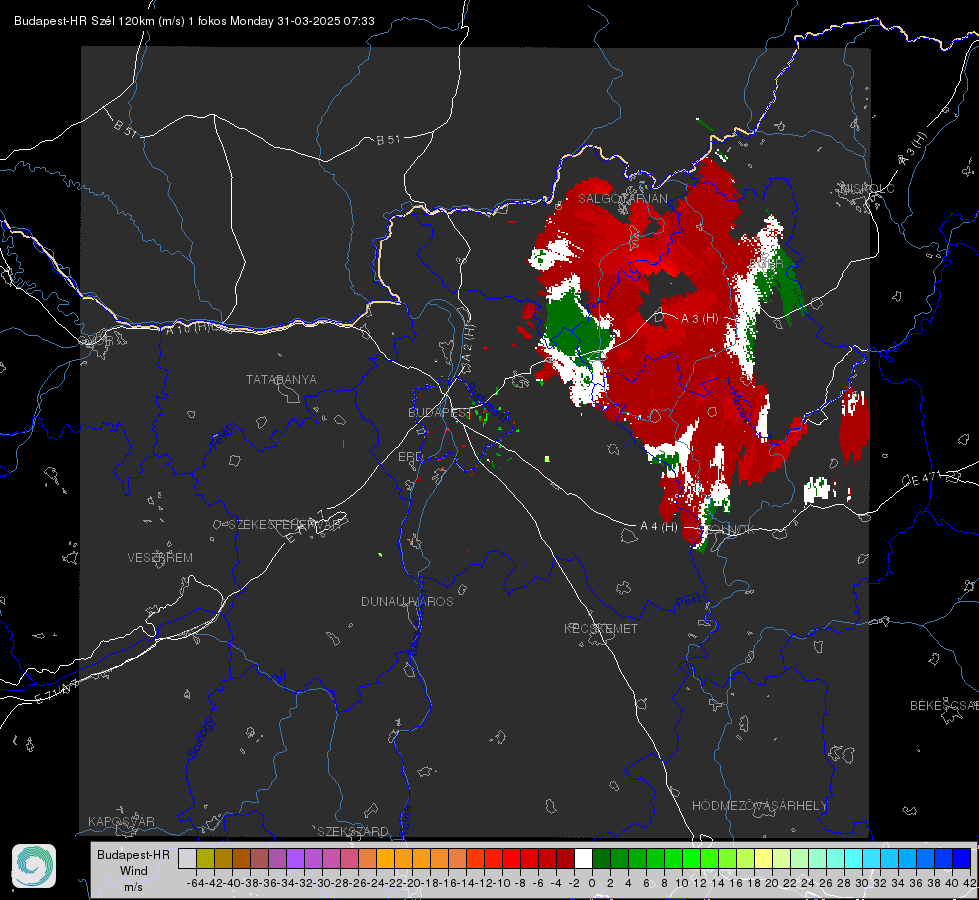Image resolution: width=979 pixels, height=900 pixels.
Task: Select the -30 value on the legend scale
Action: tap(322, 883)
